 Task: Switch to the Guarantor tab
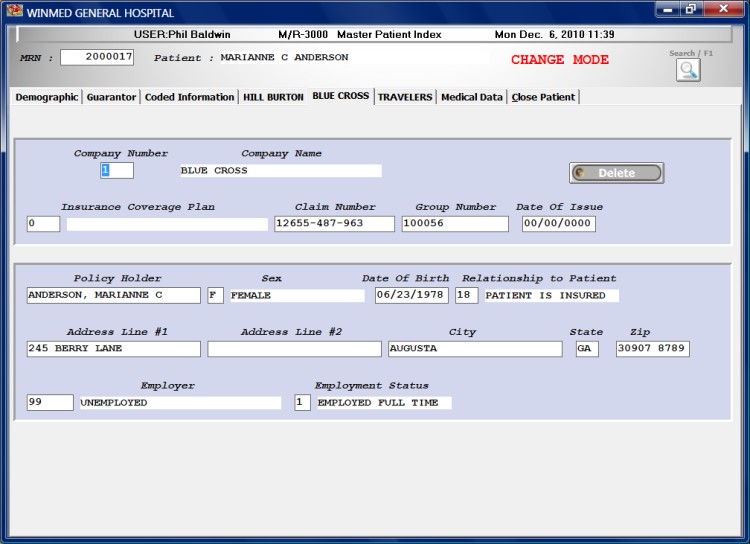[111, 97]
